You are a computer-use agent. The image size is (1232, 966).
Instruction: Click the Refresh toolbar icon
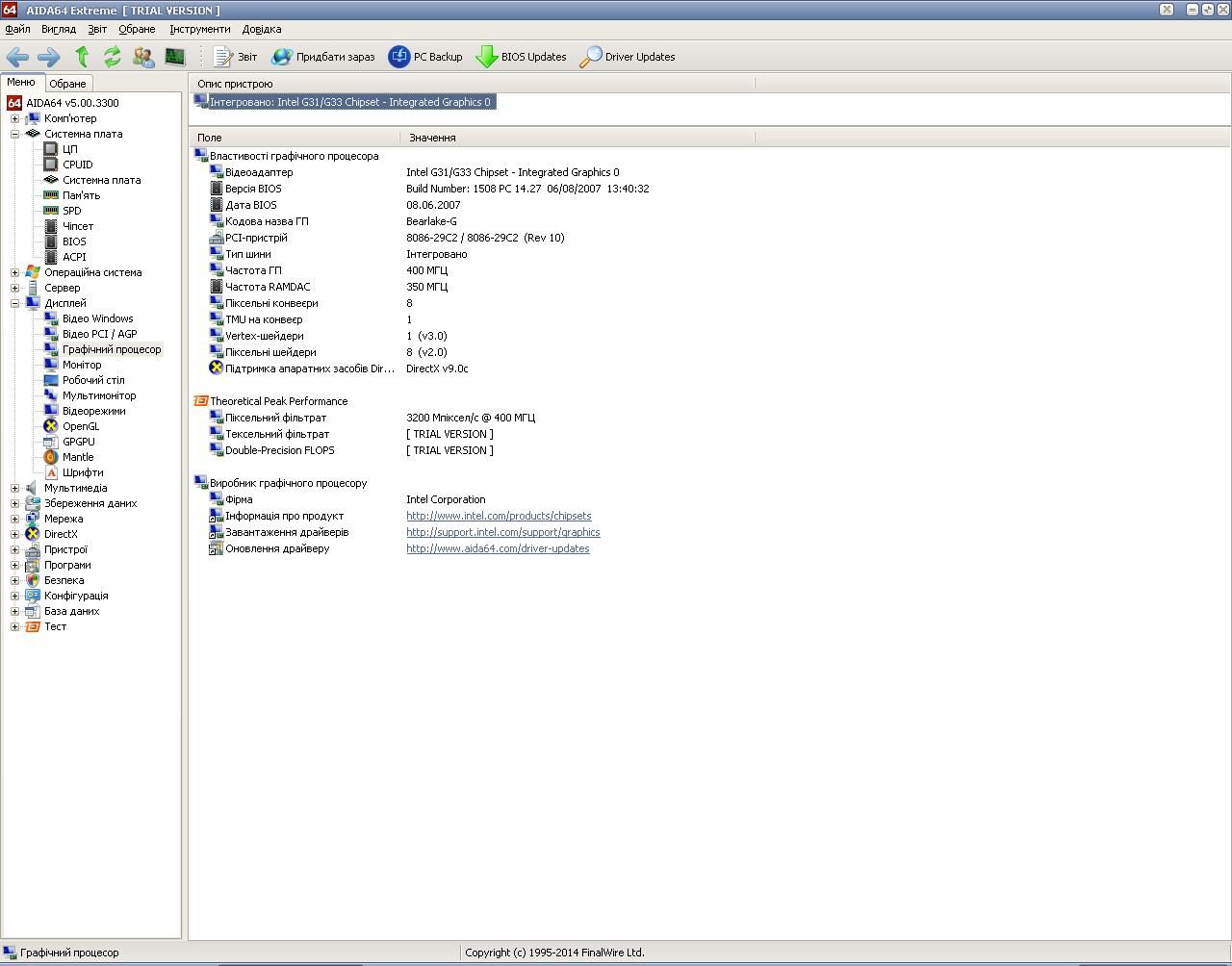[113, 57]
